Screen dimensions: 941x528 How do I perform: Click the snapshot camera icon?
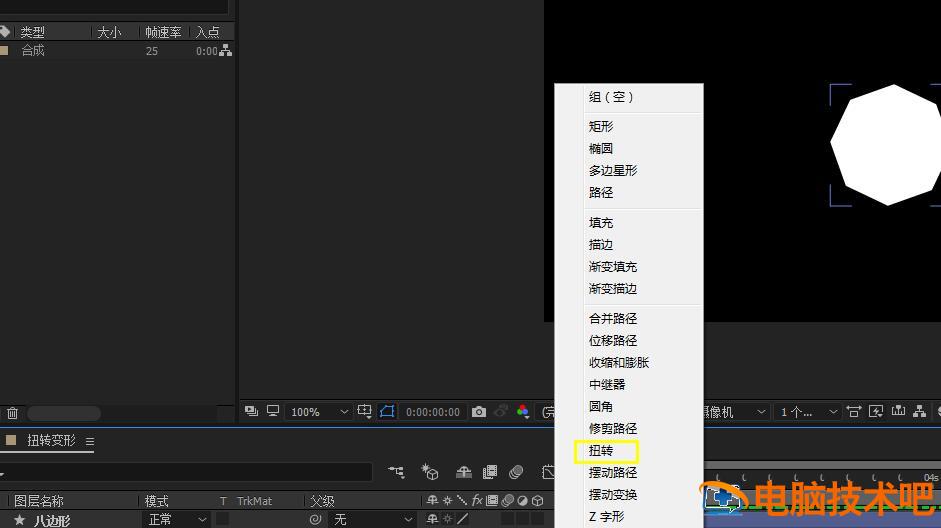coord(479,412)
